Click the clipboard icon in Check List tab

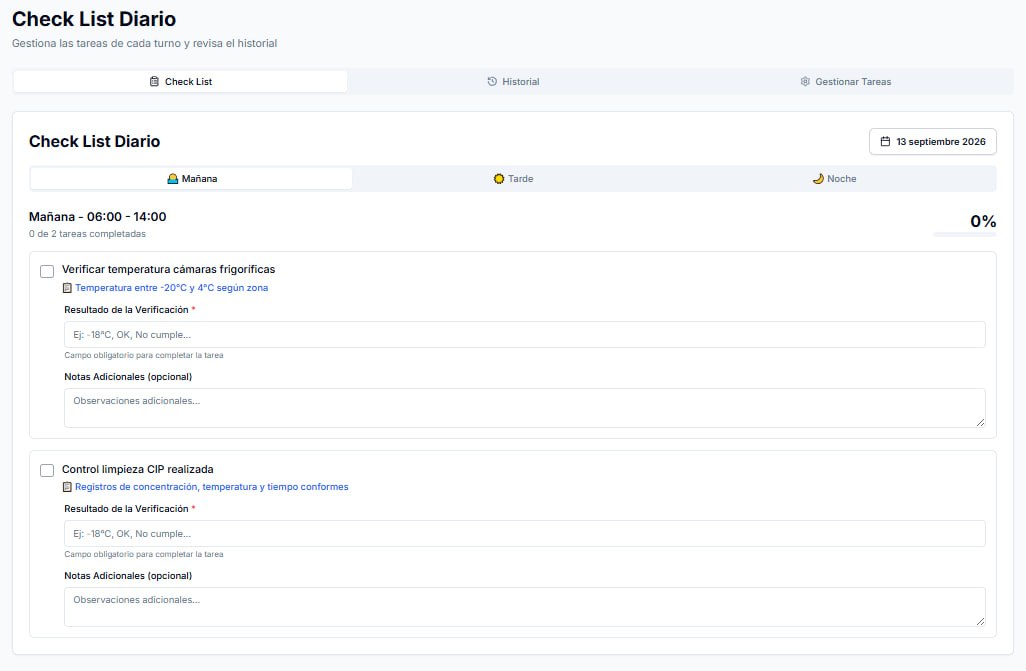[x=154, y=82]
